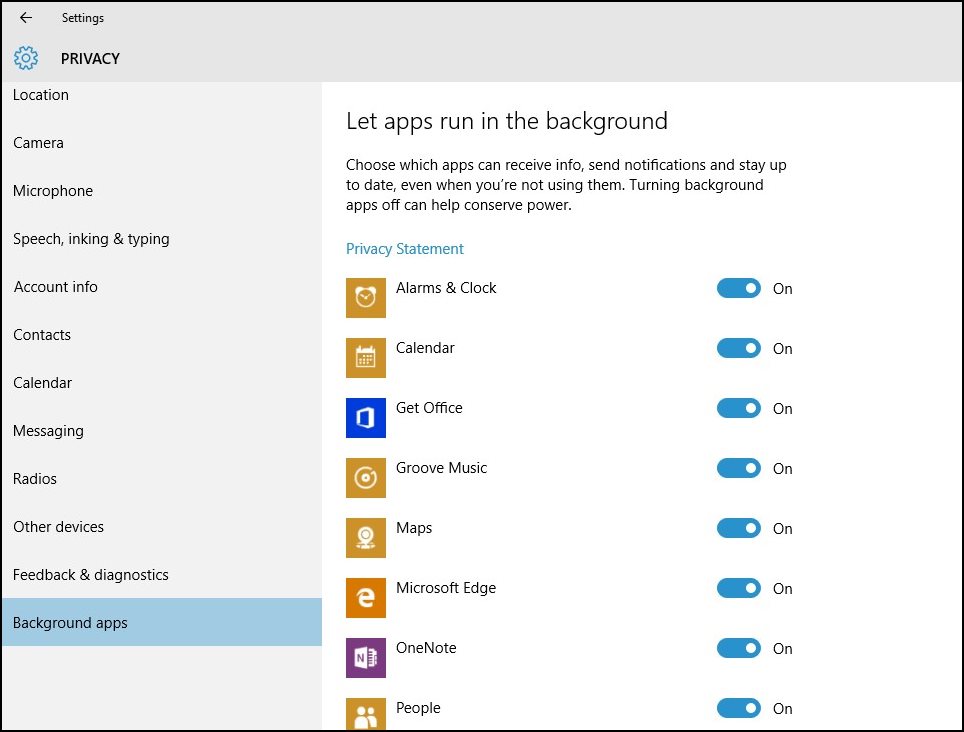
Task: Disable Get Office background toggle
Action: (738, 408)
